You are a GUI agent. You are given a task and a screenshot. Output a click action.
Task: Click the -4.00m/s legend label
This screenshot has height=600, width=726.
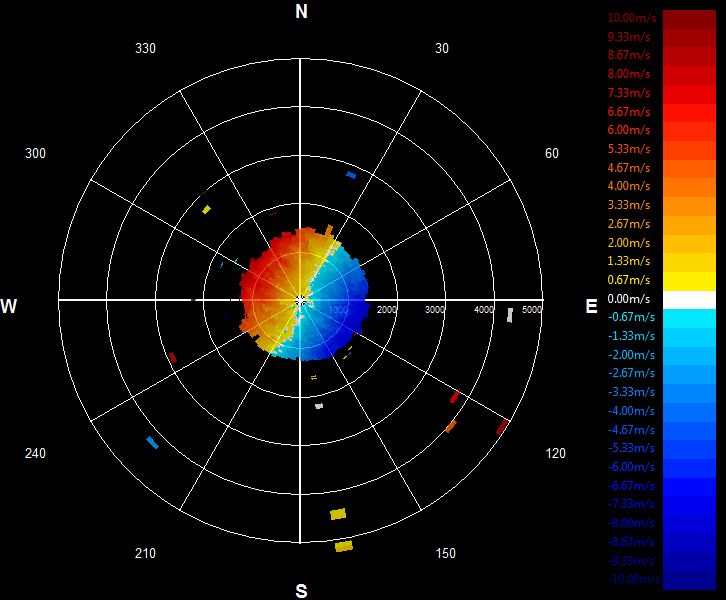point(631,411)
